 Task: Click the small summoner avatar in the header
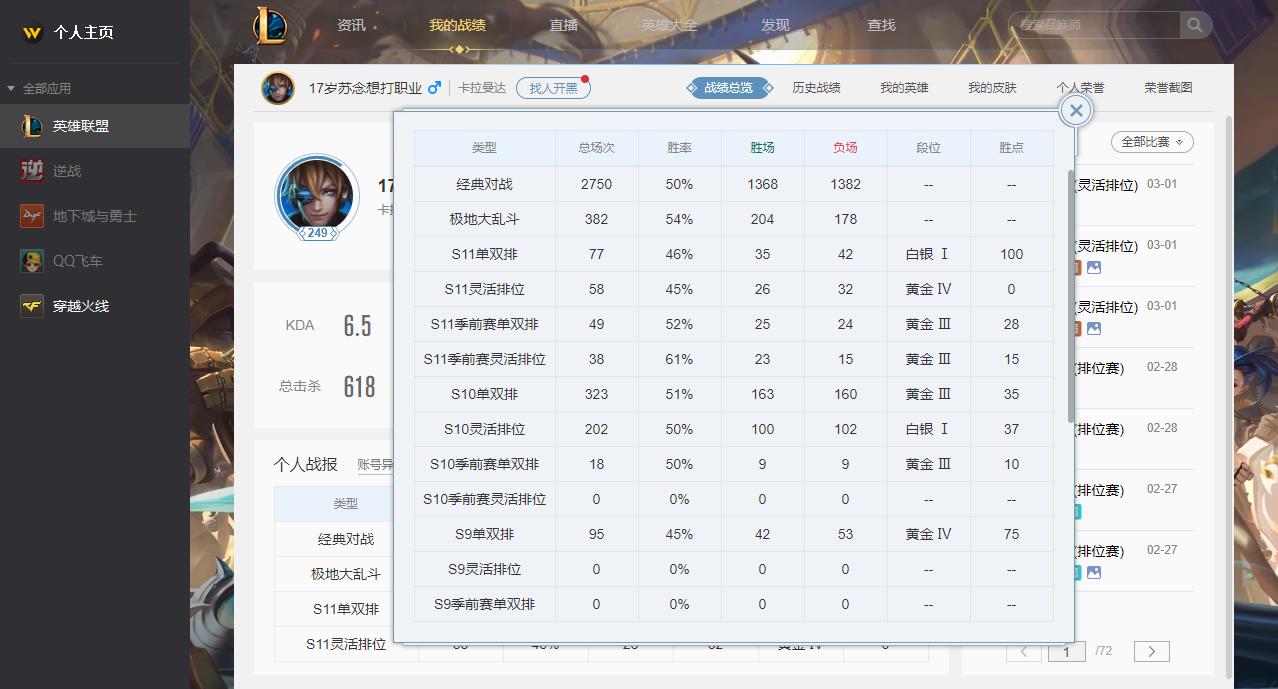pyautogui.click(x=277, y=88)
